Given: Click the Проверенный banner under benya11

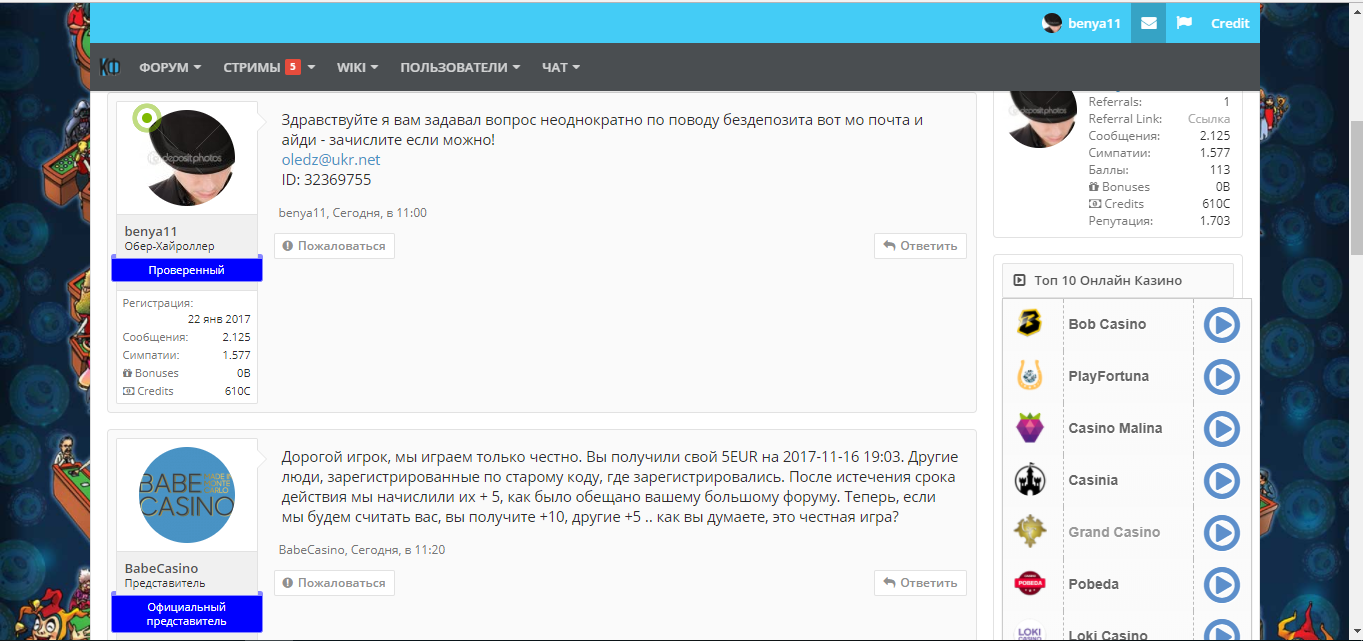Looking at the screenshot, I should point(187,270).
